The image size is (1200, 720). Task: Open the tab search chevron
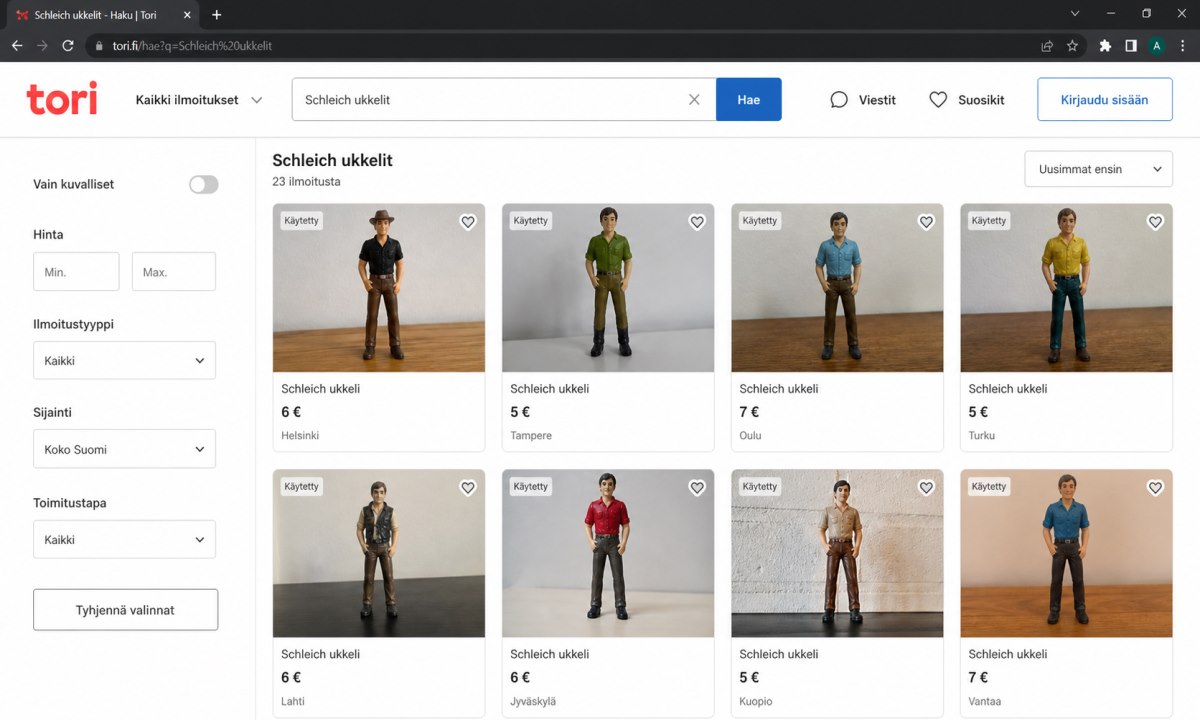click(x=1075, y=14)
